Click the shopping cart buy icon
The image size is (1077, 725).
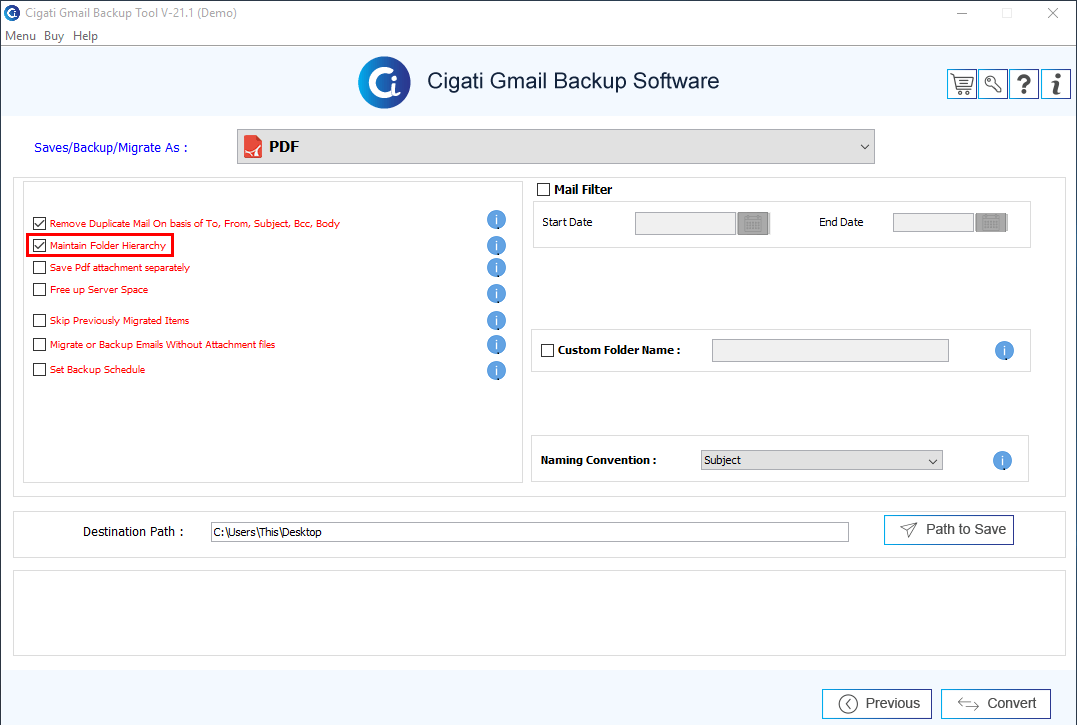coord(962,84)
